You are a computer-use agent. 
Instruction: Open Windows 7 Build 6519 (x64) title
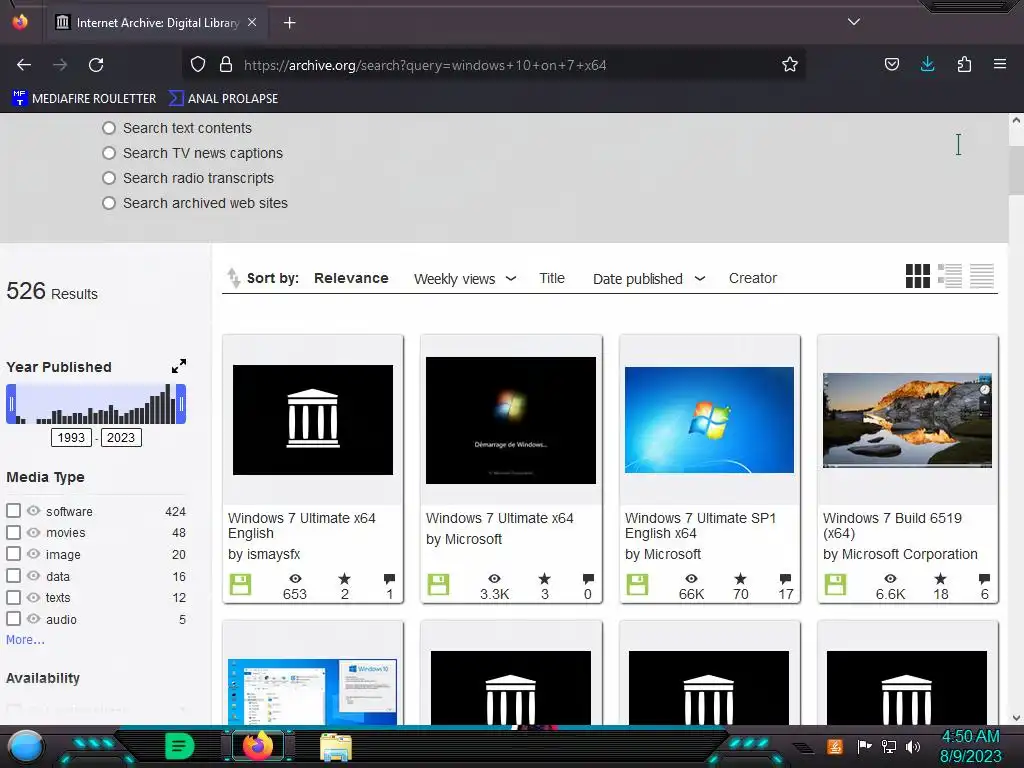(892, 526)
